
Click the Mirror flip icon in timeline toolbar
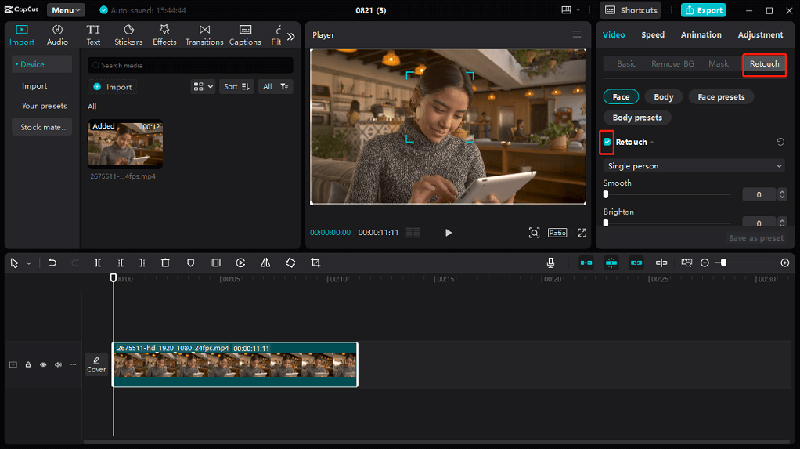[x=265, y=263]
